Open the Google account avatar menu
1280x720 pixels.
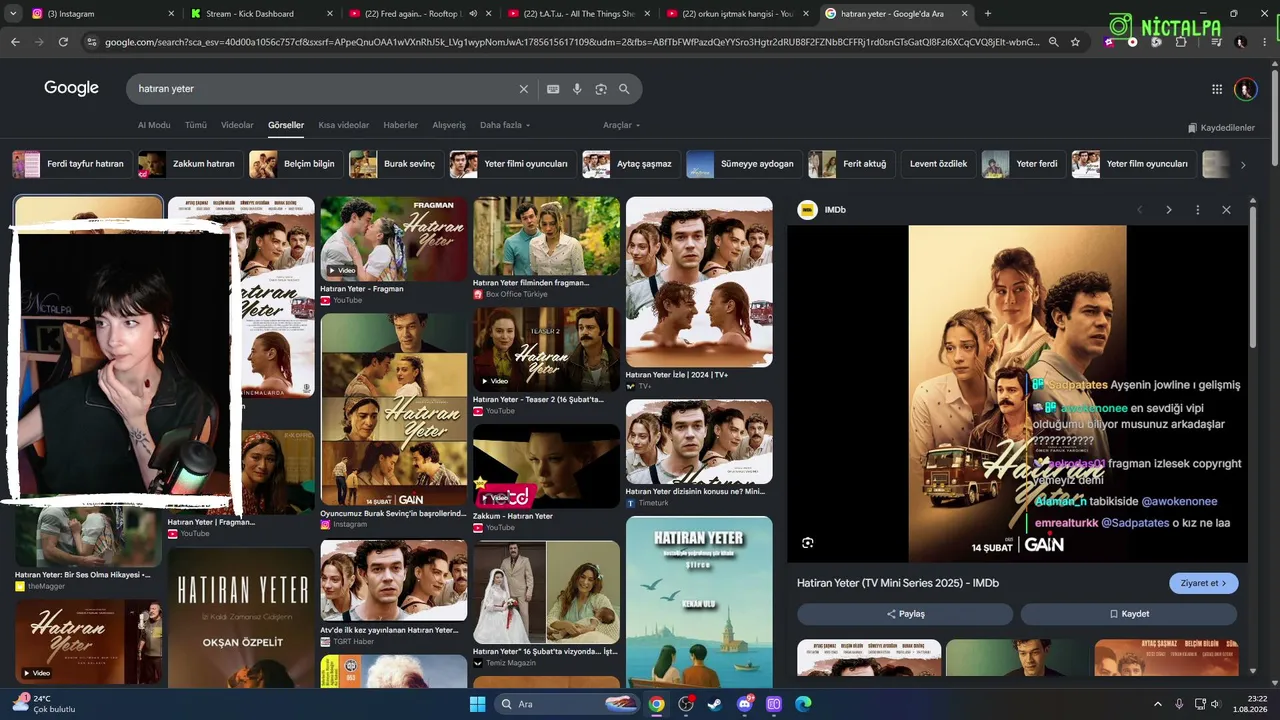(1245, 89)
